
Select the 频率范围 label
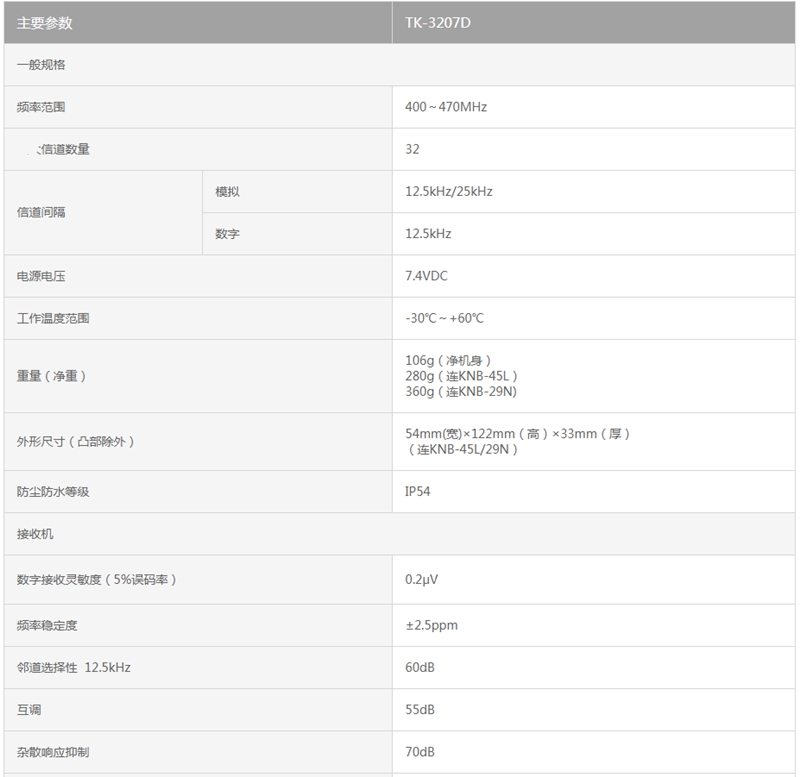[x=41, y=107]
